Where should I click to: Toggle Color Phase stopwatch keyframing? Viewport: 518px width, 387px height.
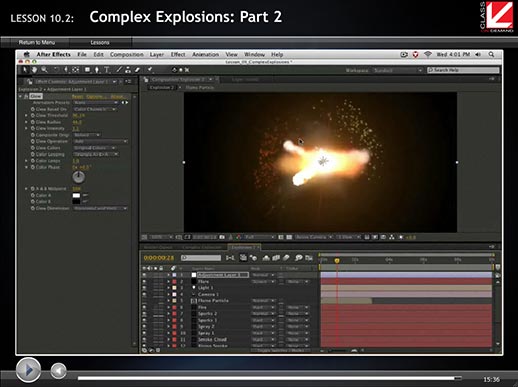33,167
